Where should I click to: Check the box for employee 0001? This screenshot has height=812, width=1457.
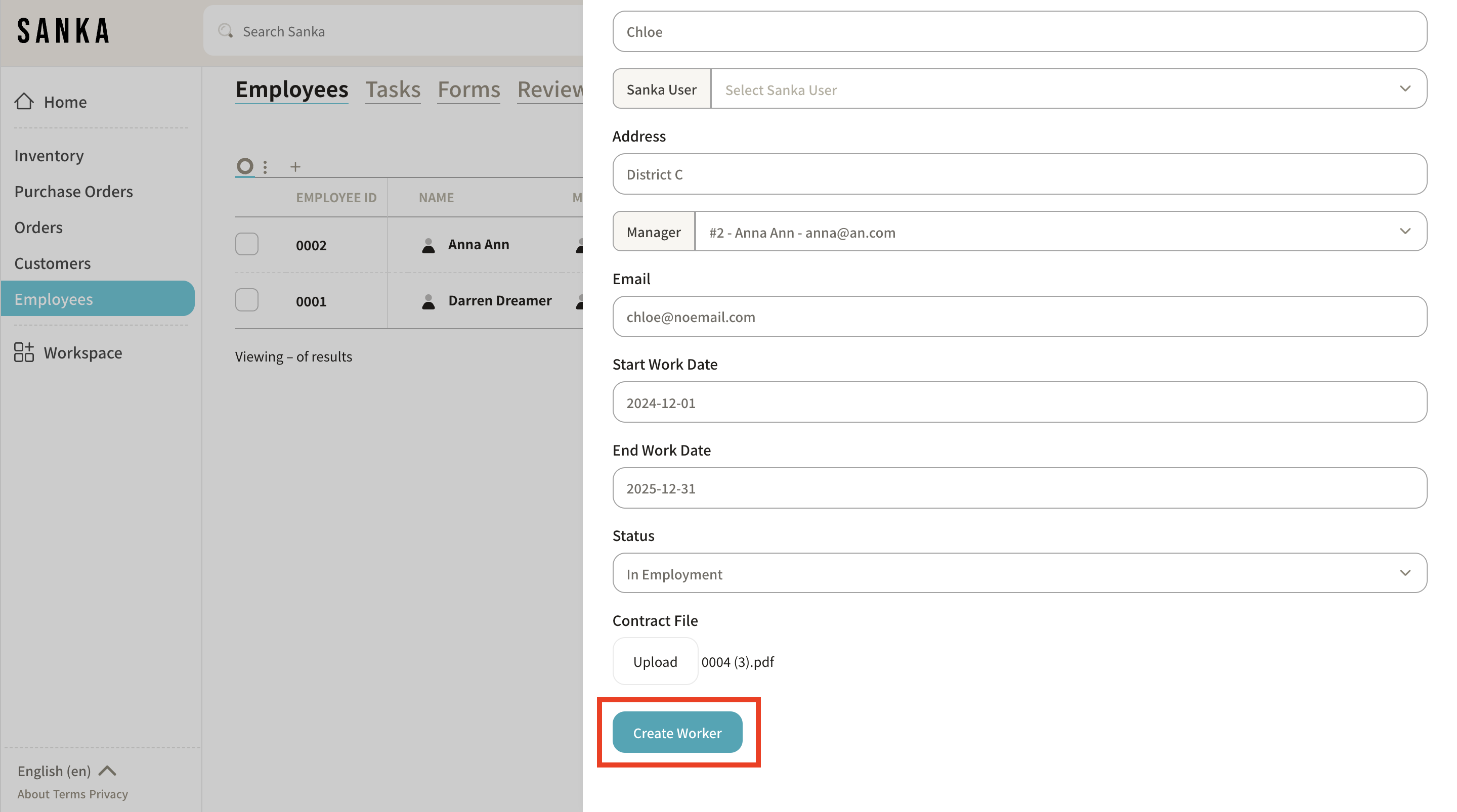pos(246,300)
